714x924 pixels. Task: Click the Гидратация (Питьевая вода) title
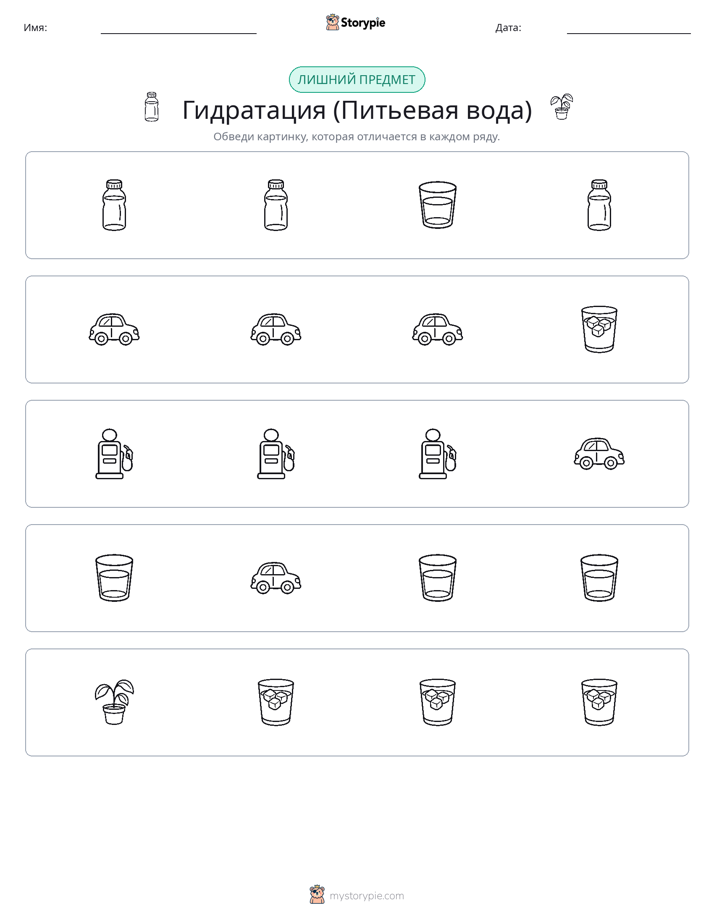357,110
